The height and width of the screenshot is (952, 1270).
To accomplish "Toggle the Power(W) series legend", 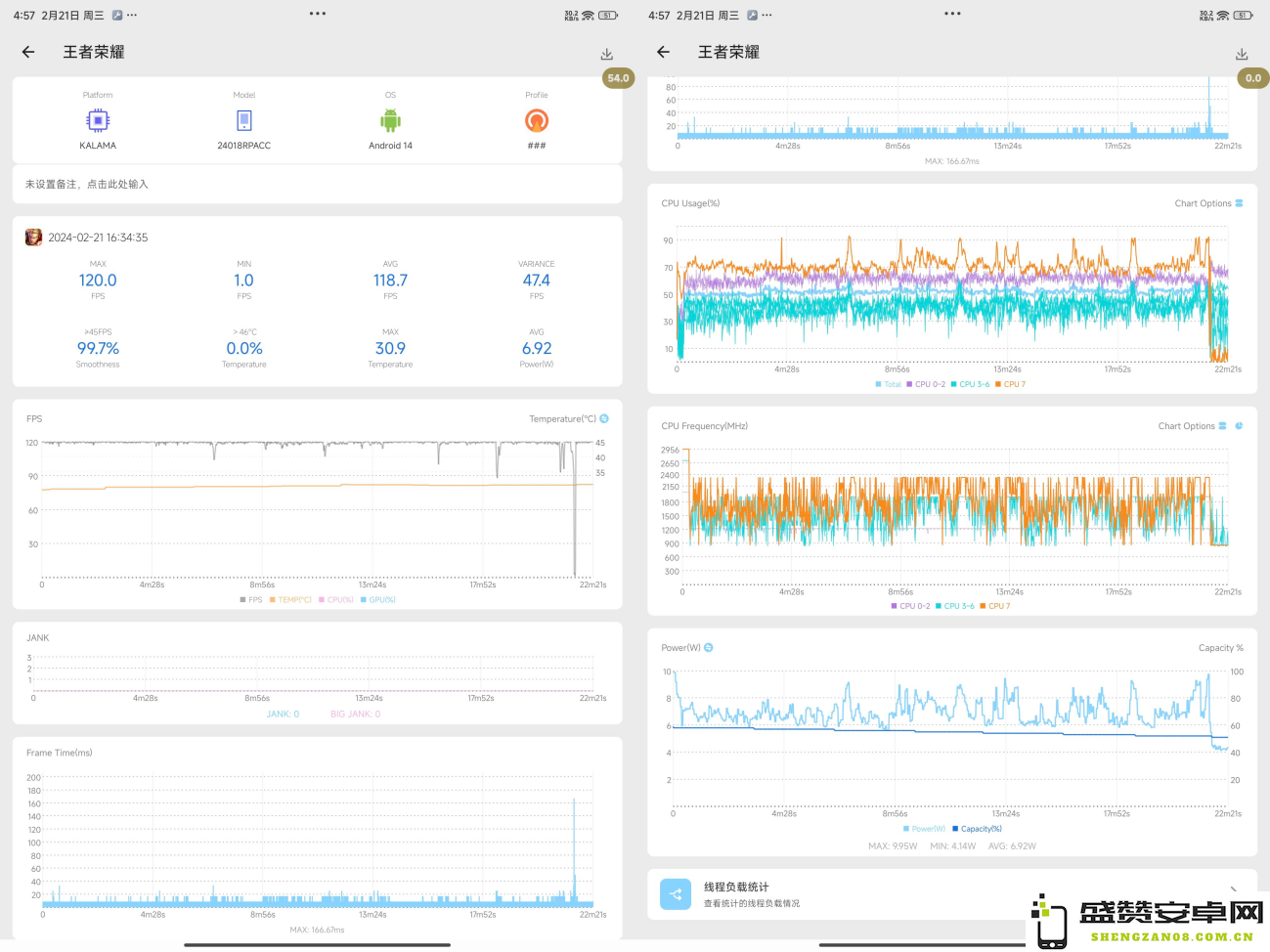I will pyautogui.click(x=924, y=829).
